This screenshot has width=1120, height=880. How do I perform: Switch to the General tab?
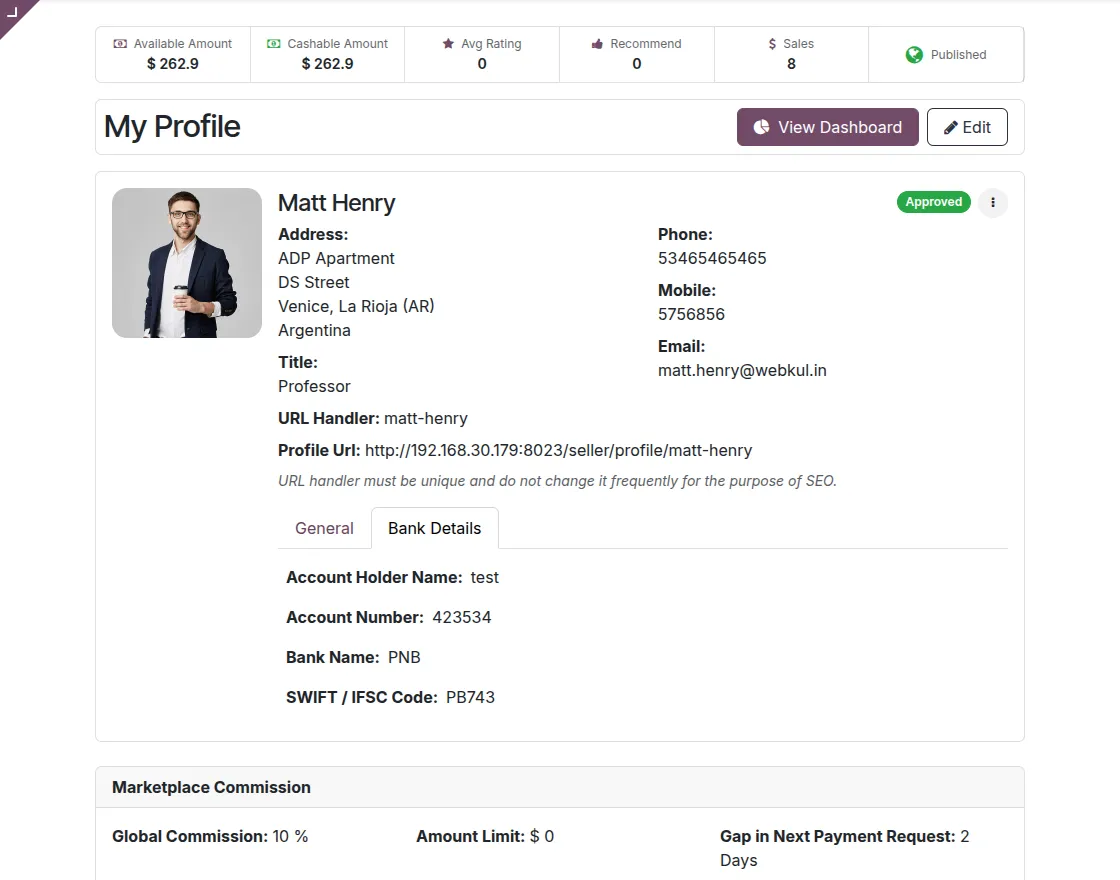(x=324, y=528)
